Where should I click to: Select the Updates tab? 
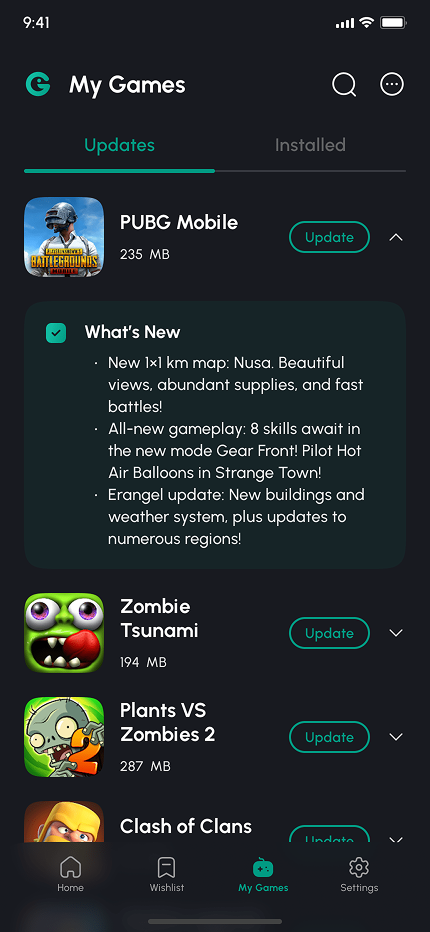120,145
